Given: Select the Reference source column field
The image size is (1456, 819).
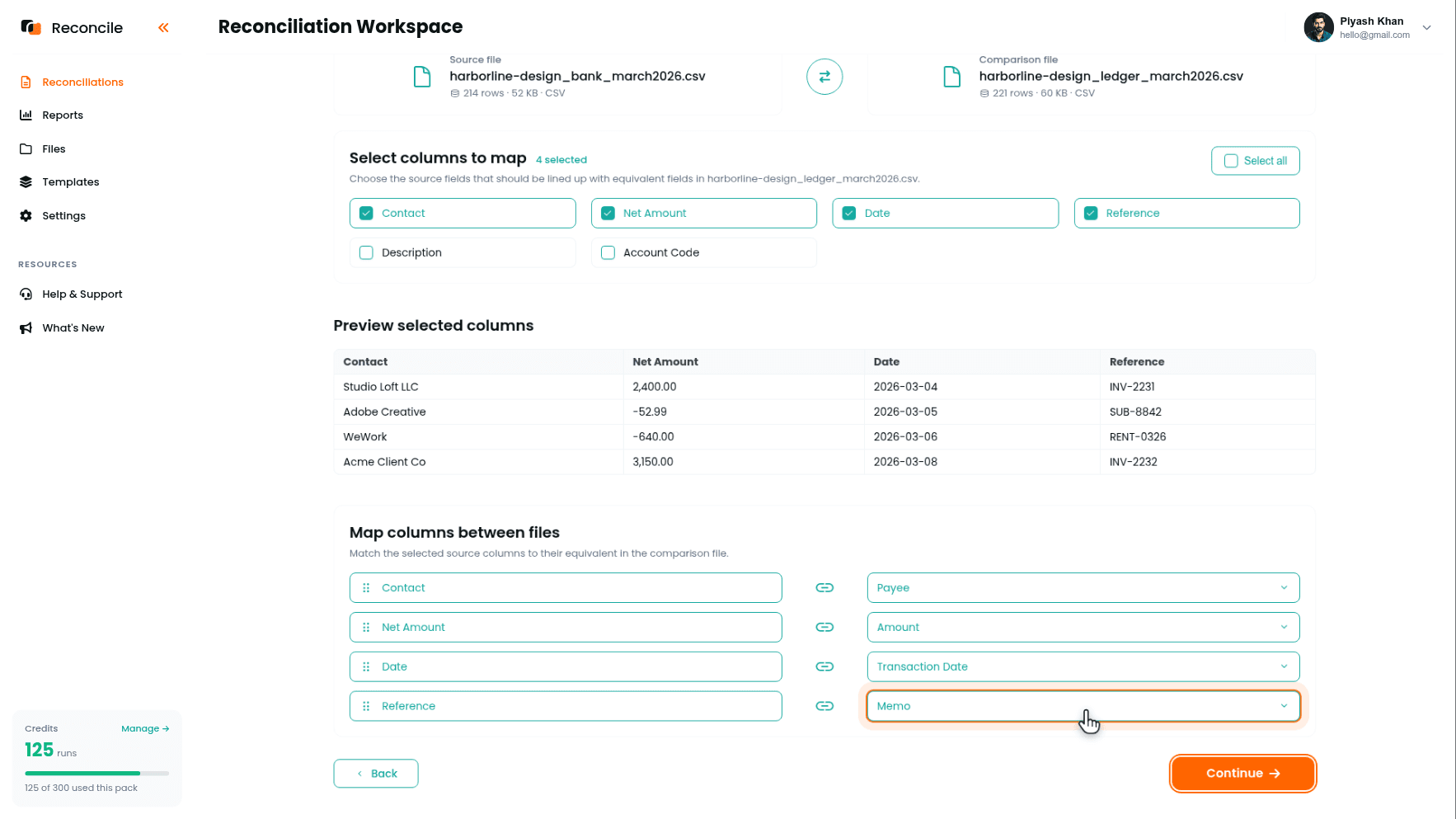Looking at the screenshot, I should pyautogui.click(x=566, y=706).
